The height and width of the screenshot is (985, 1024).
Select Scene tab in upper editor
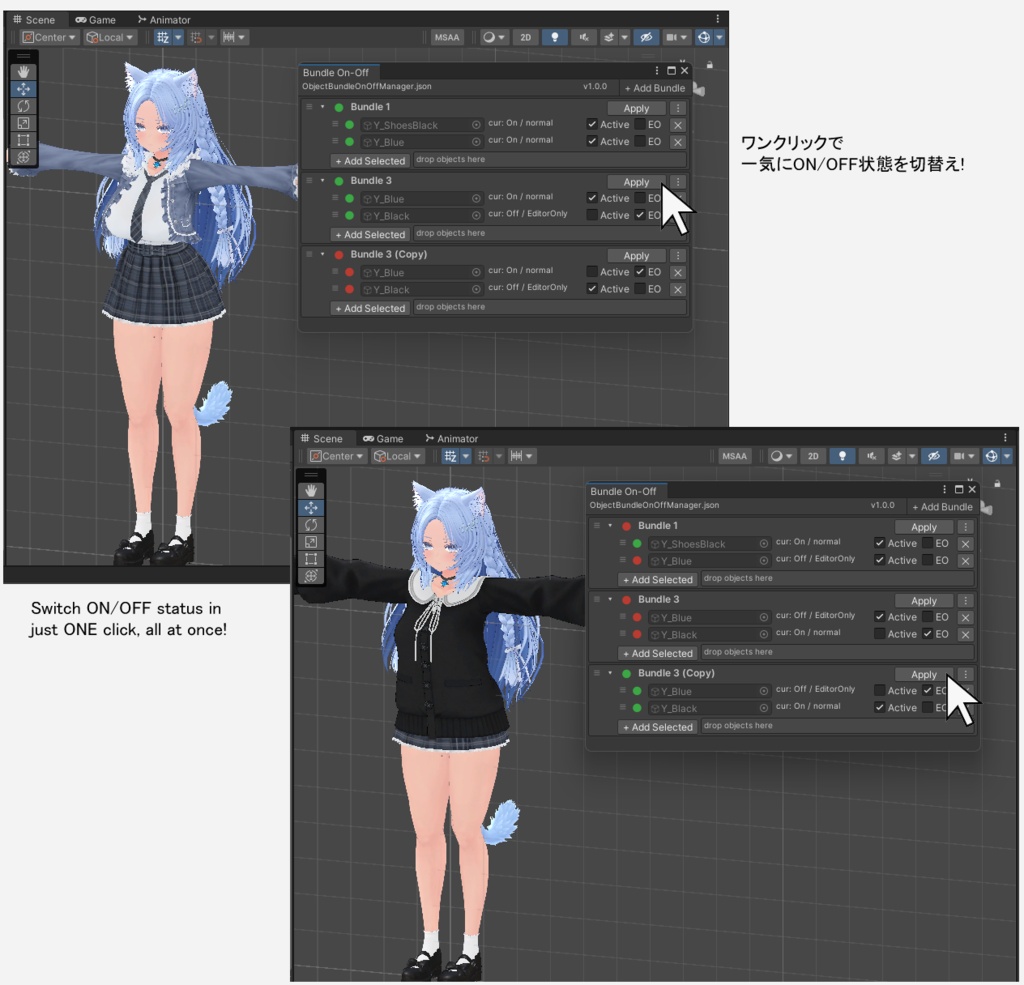[x=34, y=20]
